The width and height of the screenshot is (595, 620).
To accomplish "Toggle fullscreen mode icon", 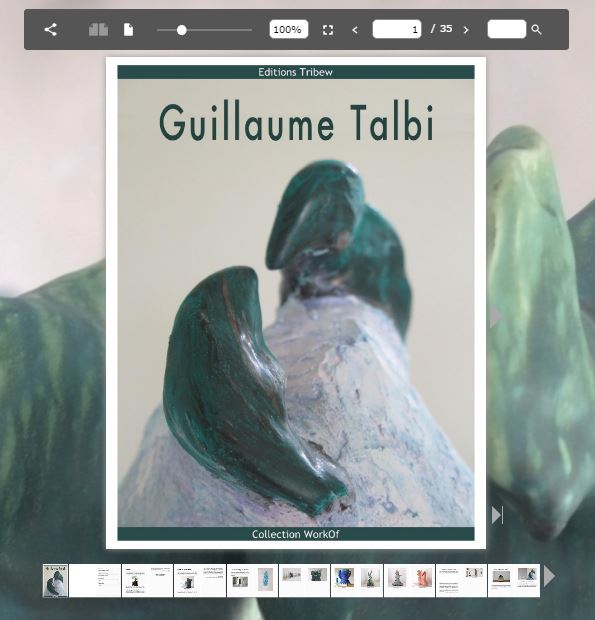I will 328,30.
